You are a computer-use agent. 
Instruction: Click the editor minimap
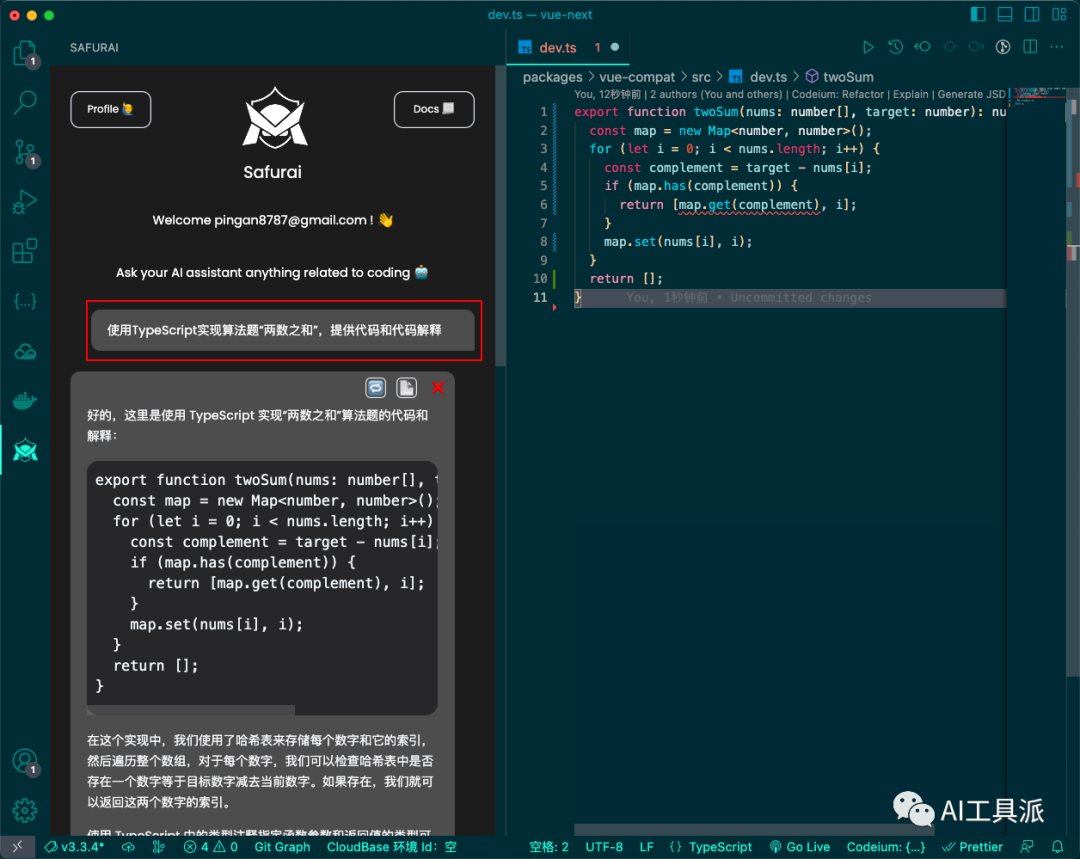pos(1039,97)
